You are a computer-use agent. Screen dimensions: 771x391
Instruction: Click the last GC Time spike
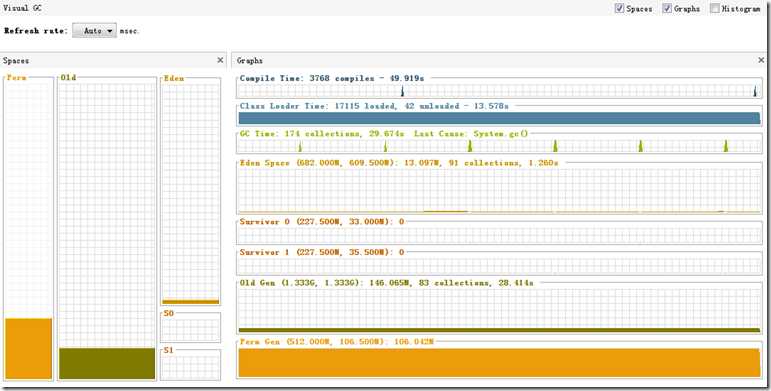725,146
